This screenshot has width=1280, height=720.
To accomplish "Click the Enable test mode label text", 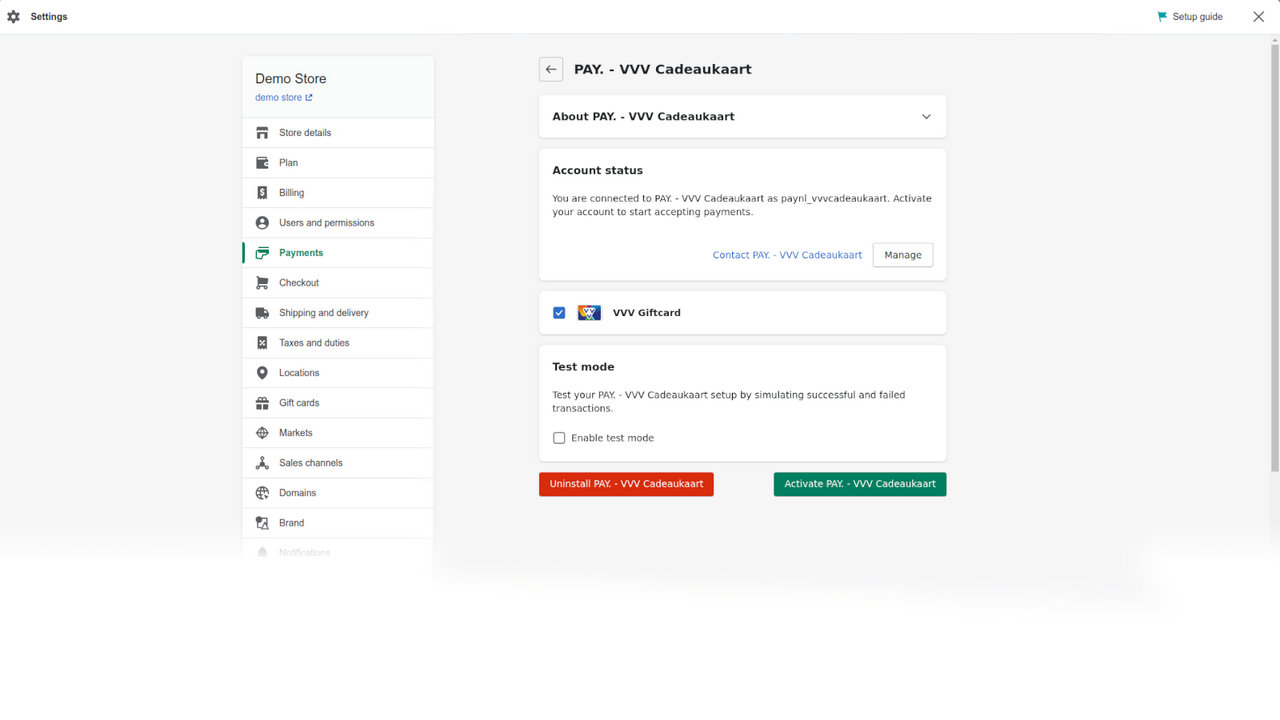I will [x=612, y=438].
